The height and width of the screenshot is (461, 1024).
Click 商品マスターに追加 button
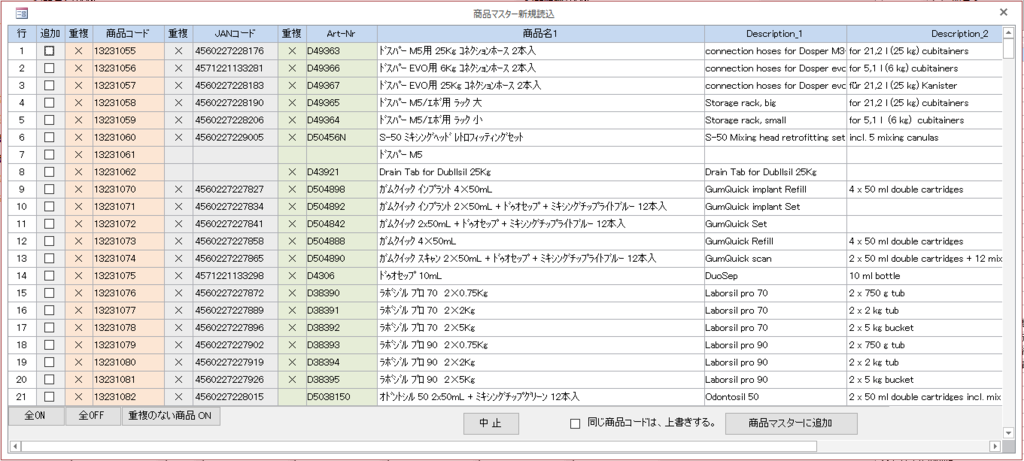point(791,424)
